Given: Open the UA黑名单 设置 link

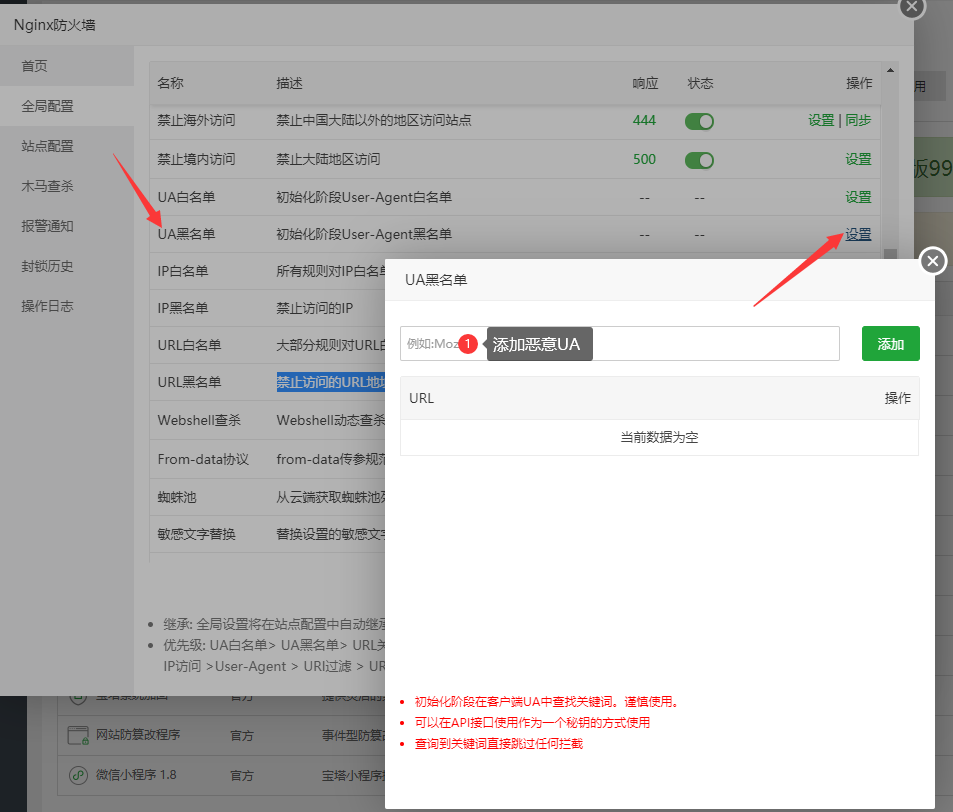Looking at the screenshot, I should pos(858,233).
